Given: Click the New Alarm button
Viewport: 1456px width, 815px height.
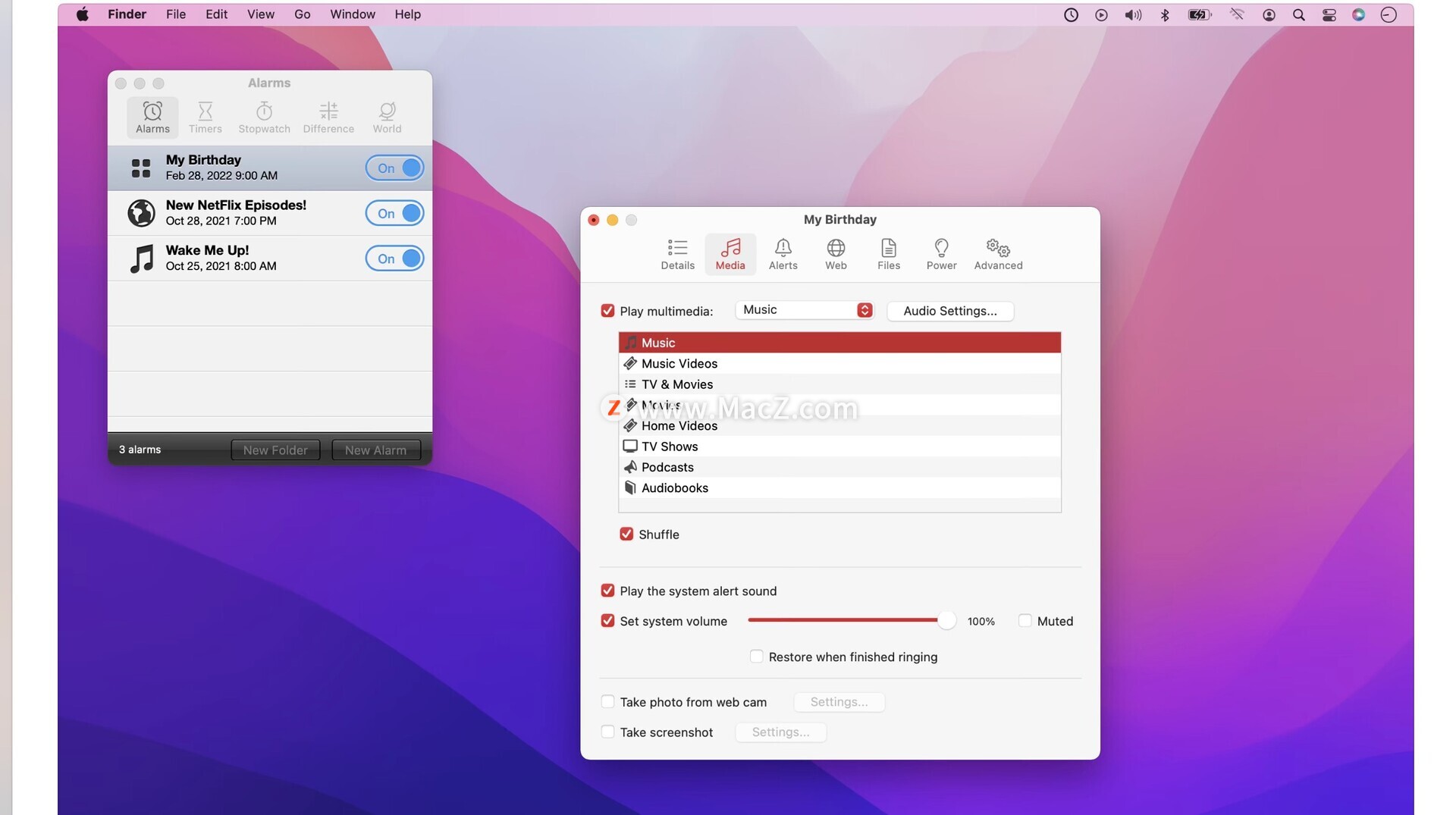Looking at the screenshot, I should point(375,450).
